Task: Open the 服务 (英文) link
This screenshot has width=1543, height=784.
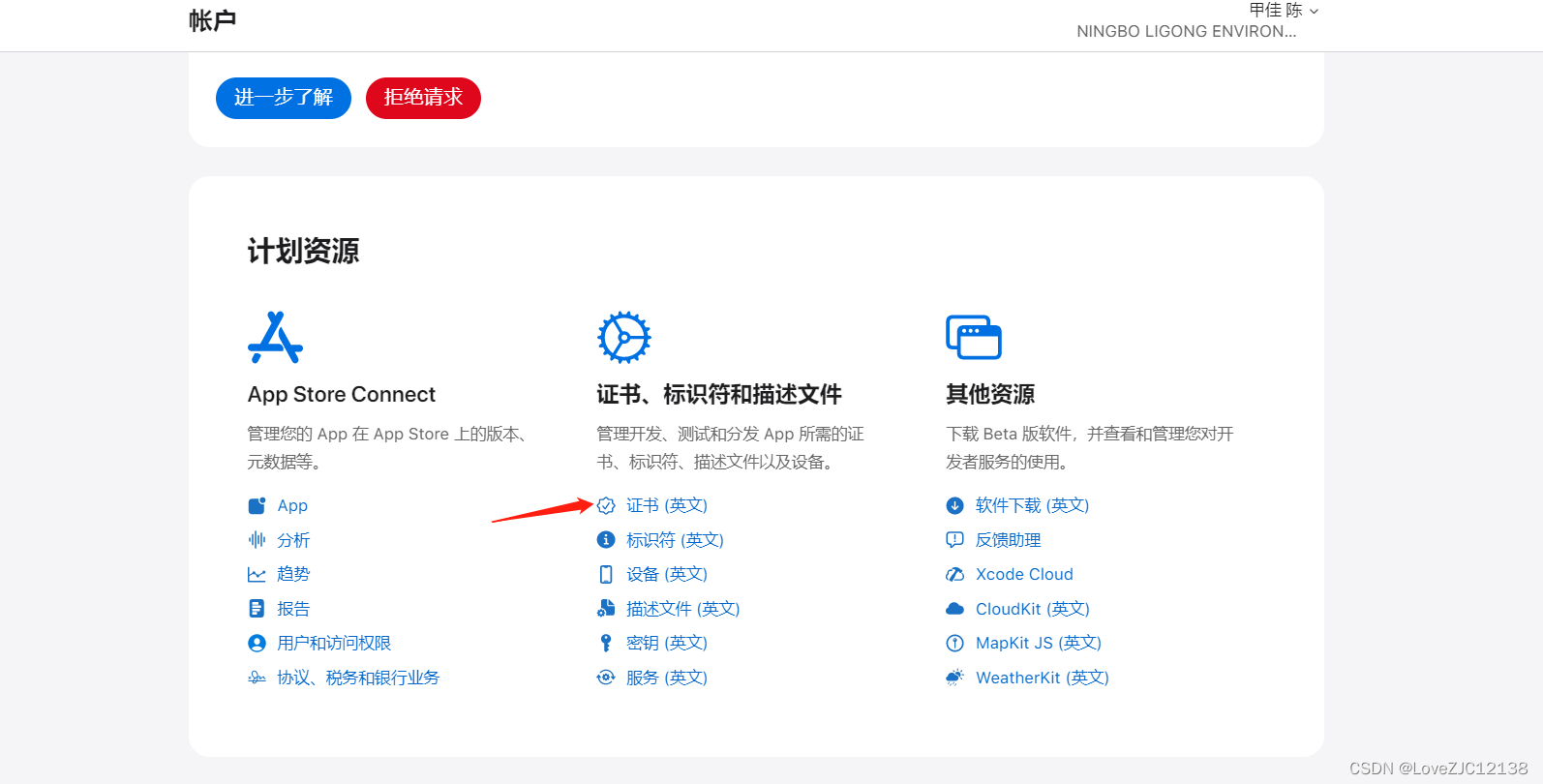Action: 667,678
